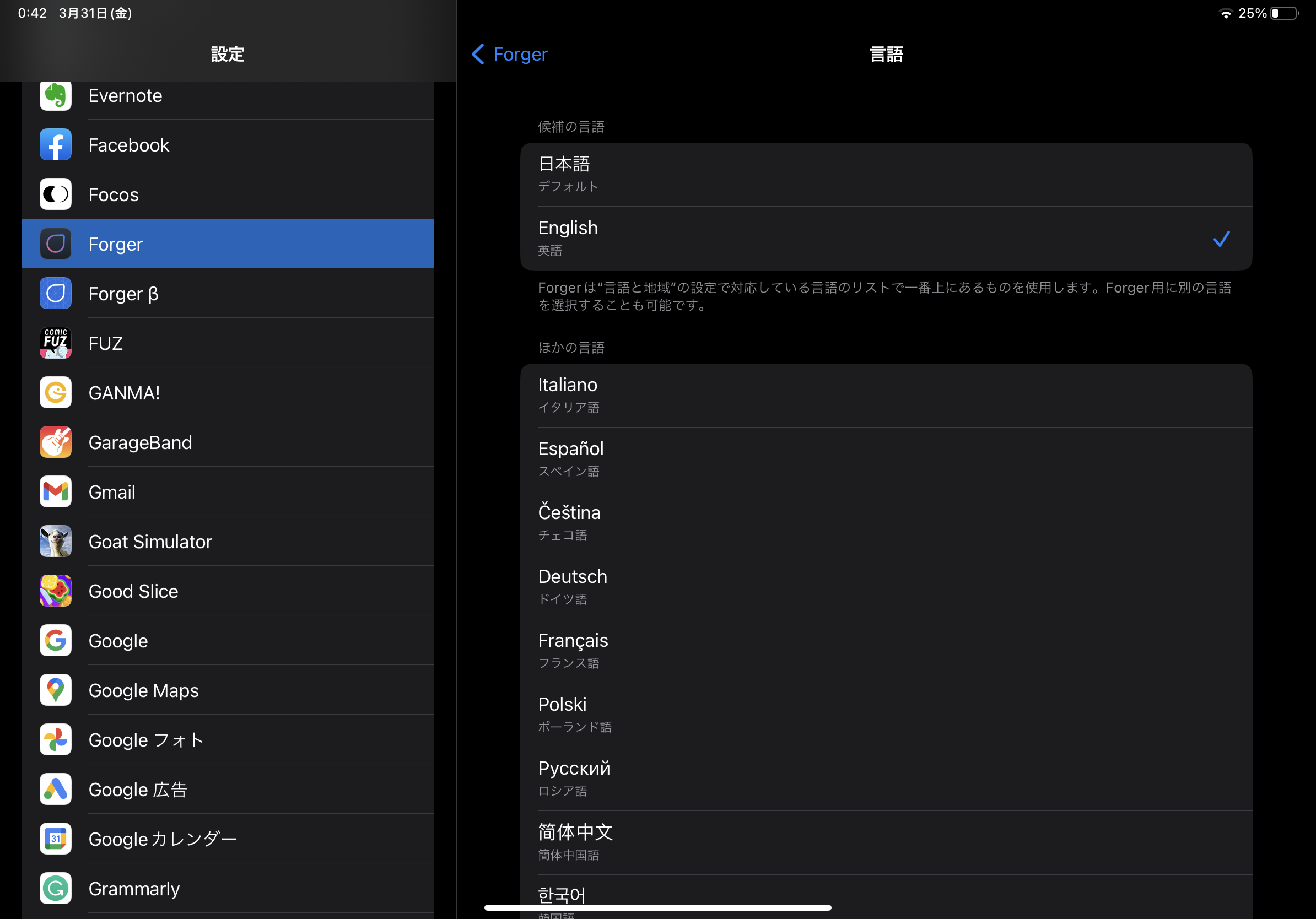Choose Italiano language
Screen dimensions: 1316x919
[886, 396]
